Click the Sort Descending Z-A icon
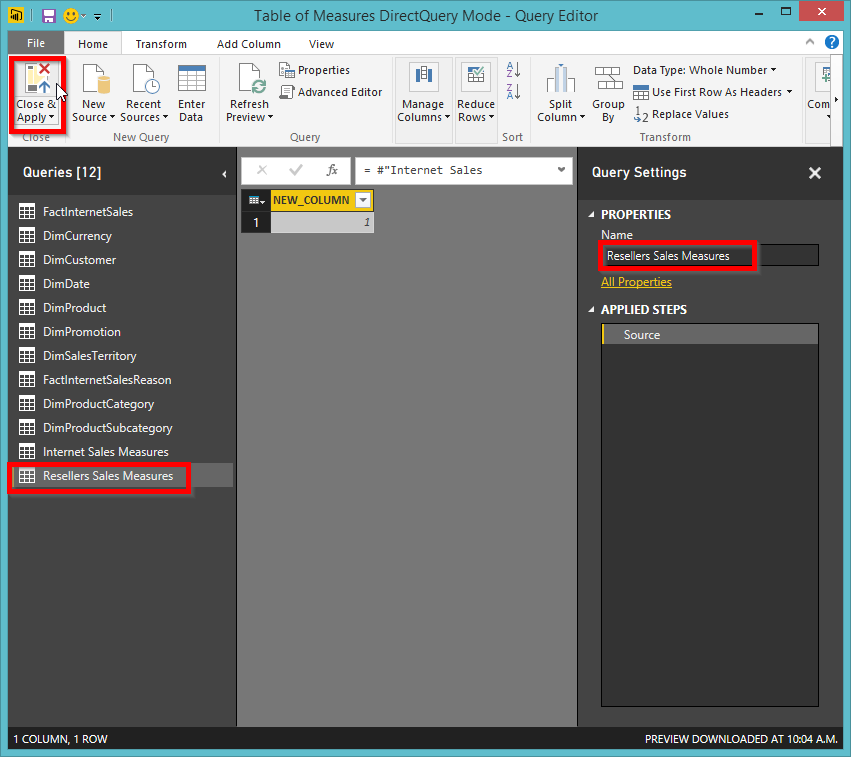851x757 pixels. pyautogui.click(x=513, y=91)
